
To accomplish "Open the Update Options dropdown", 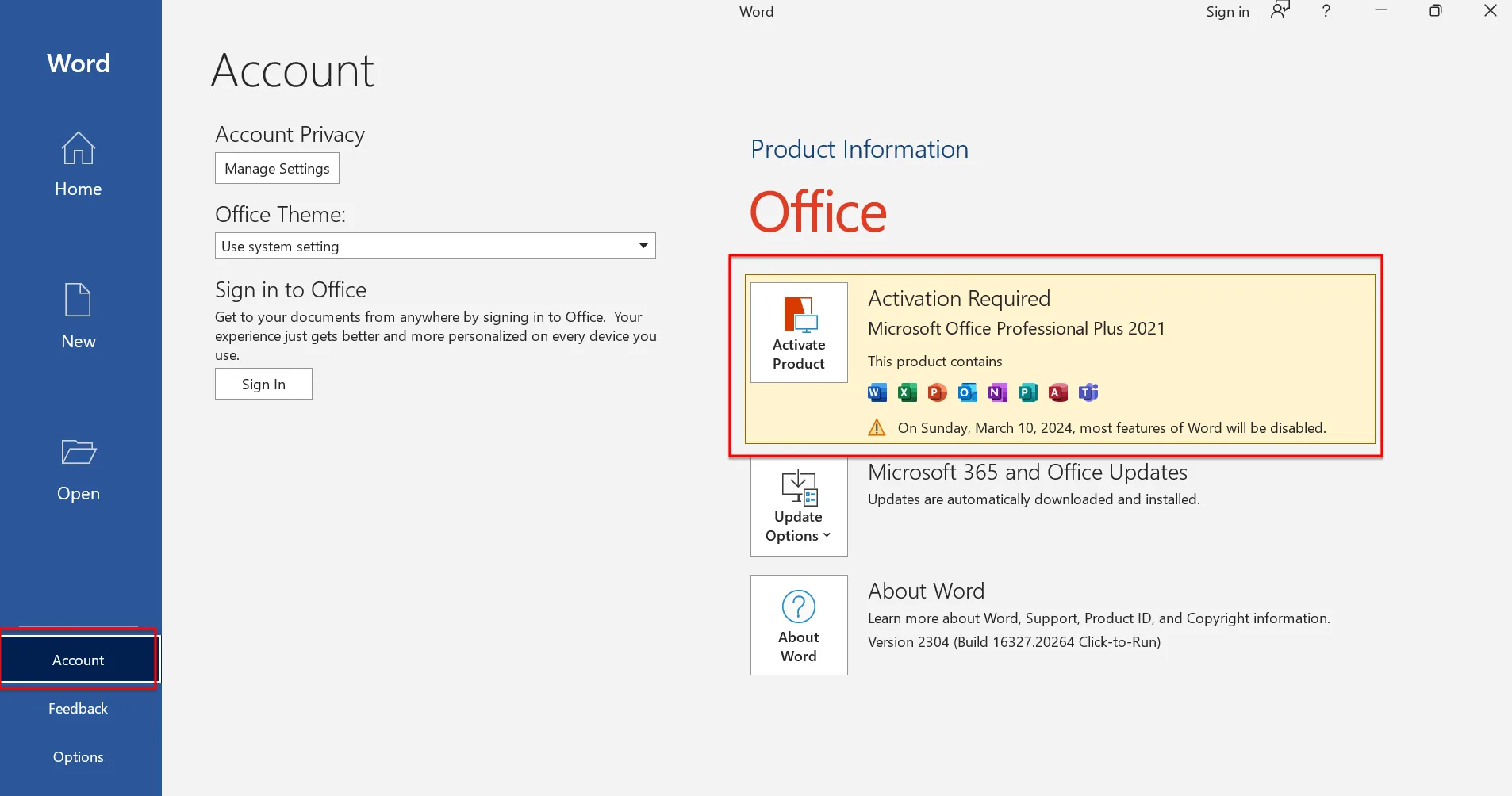I will coord(799,507).
